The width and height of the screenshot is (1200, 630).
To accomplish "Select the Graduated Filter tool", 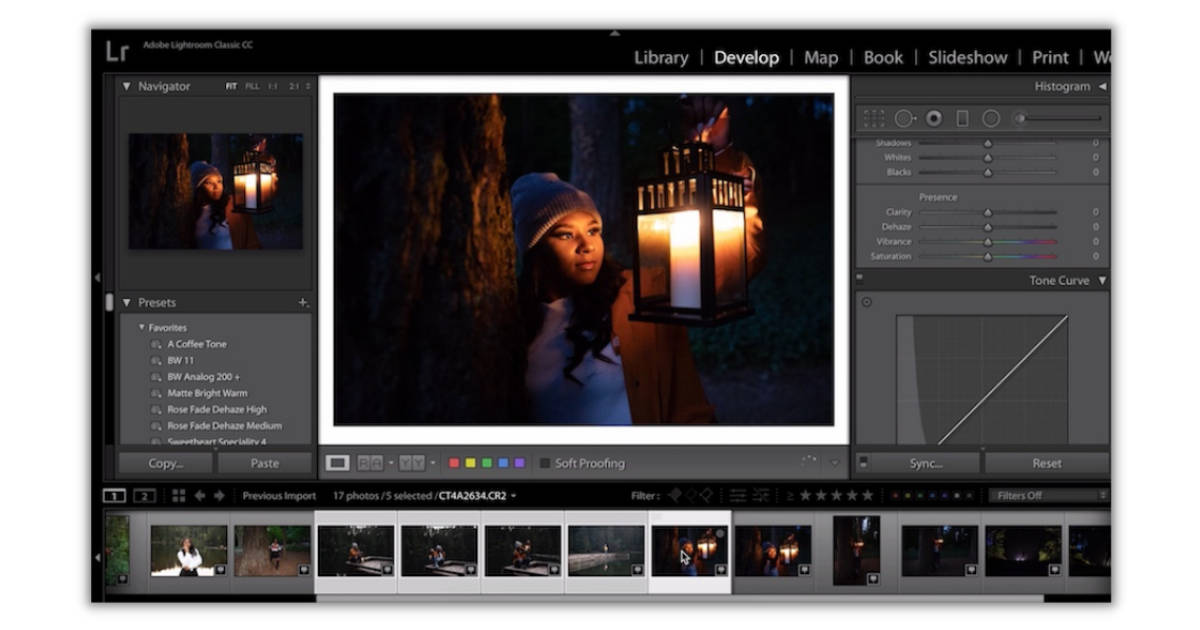I will pos(962,119).
